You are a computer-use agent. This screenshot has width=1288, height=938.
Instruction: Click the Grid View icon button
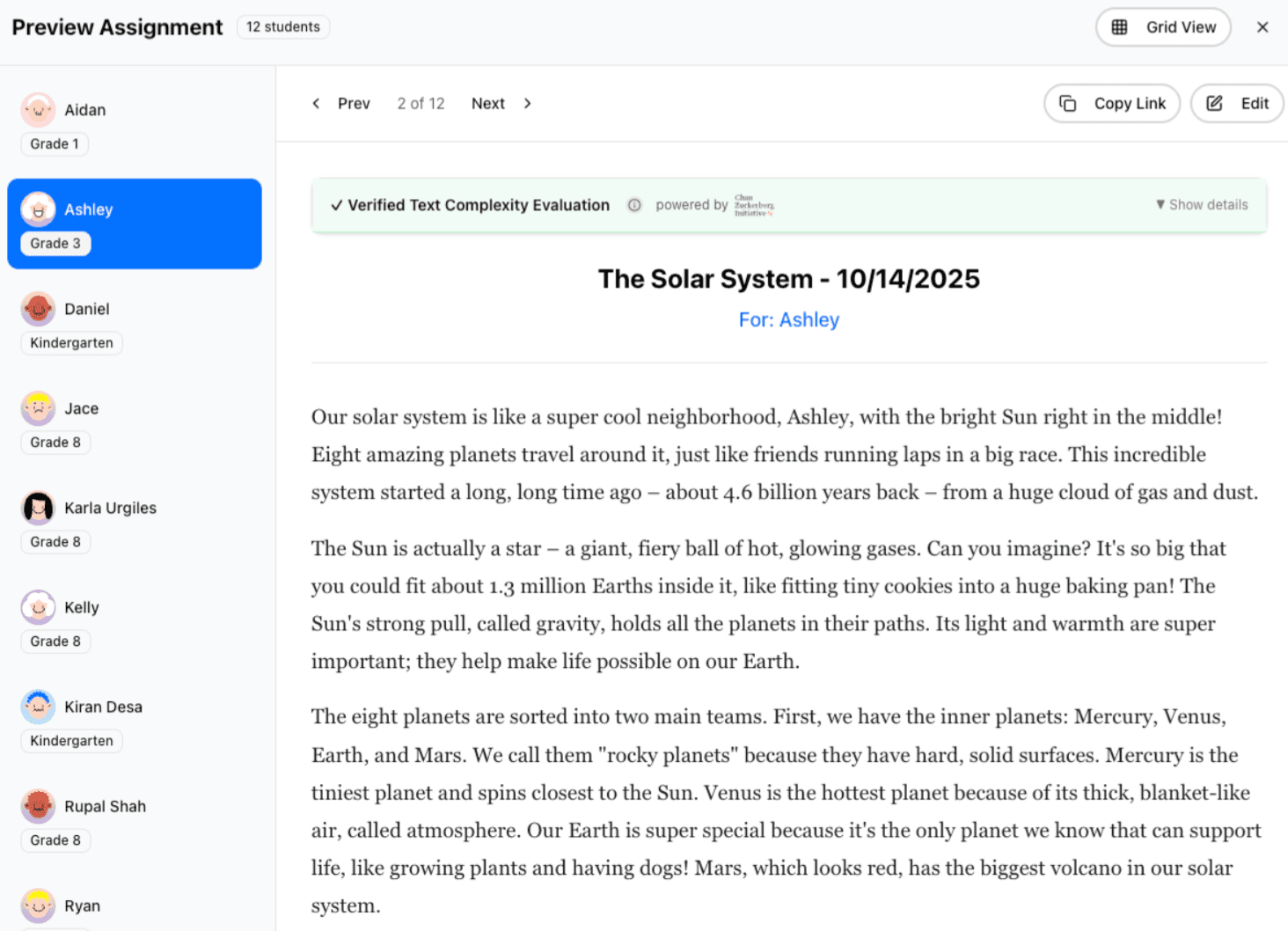click(1119, 27)
